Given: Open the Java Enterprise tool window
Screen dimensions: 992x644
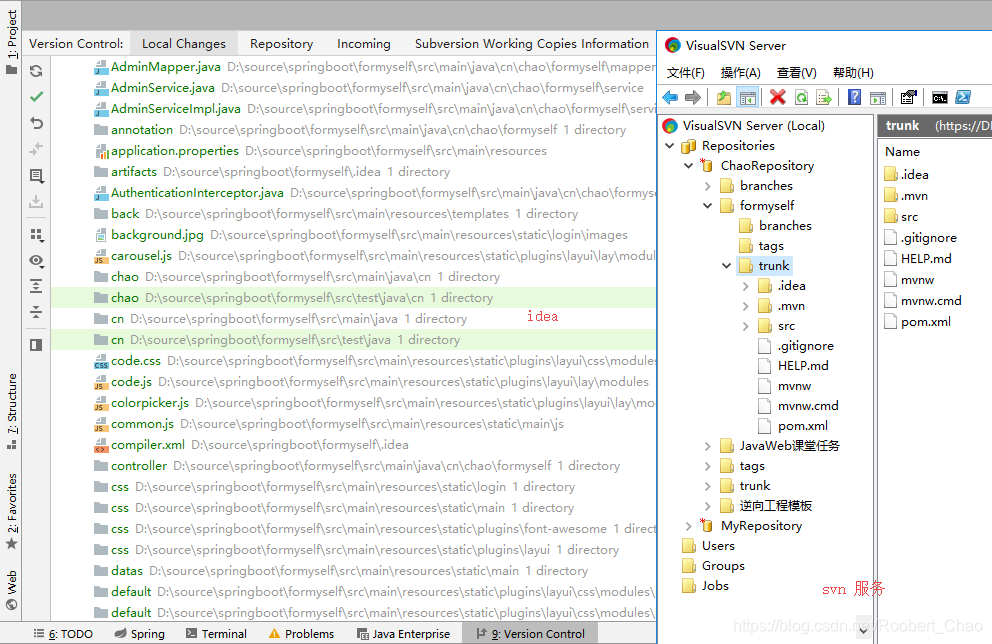Looking at the screenshot, I should 404,634.
